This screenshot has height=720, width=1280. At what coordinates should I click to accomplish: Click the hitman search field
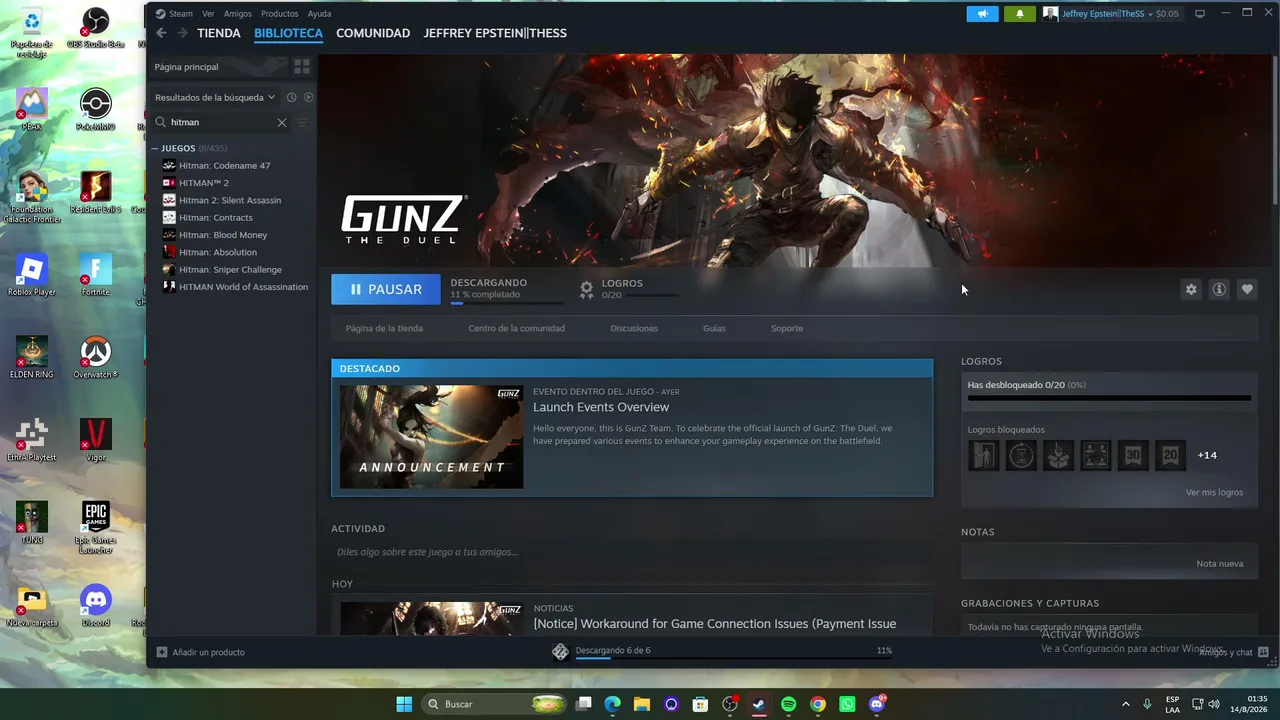pyautogui.click(x=220, y=122)
